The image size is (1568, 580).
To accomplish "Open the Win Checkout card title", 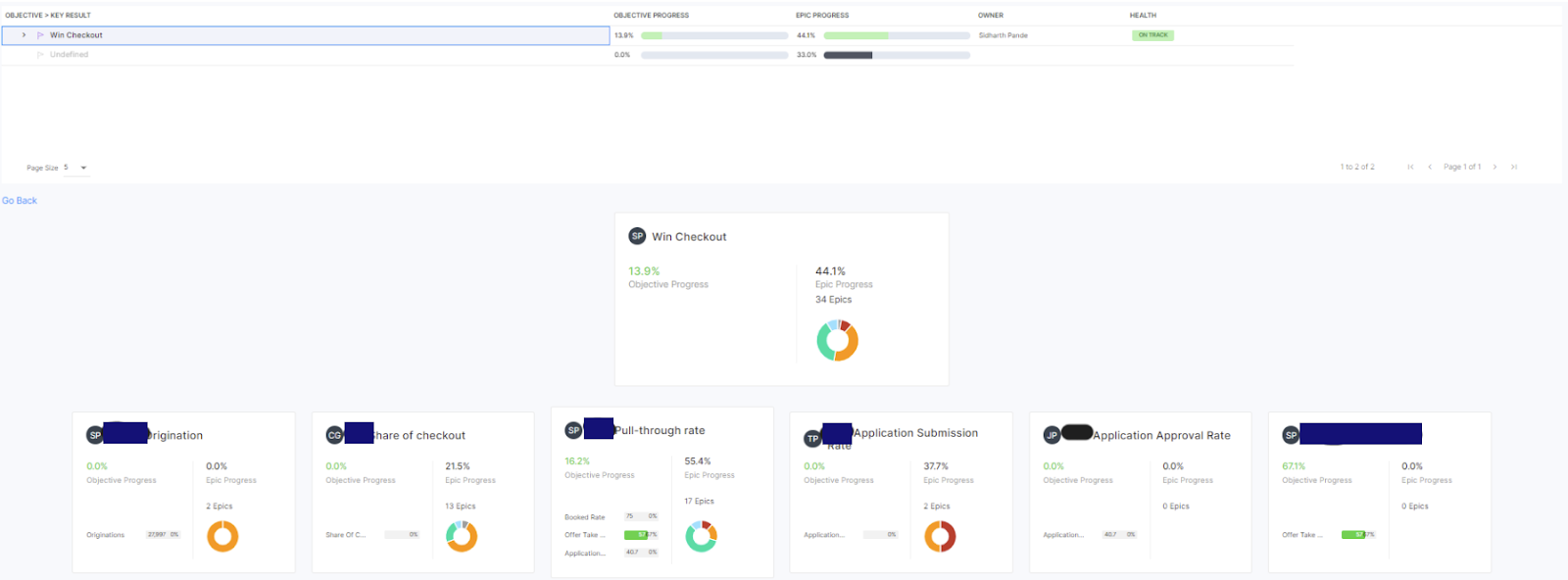I will click(689, 237).
